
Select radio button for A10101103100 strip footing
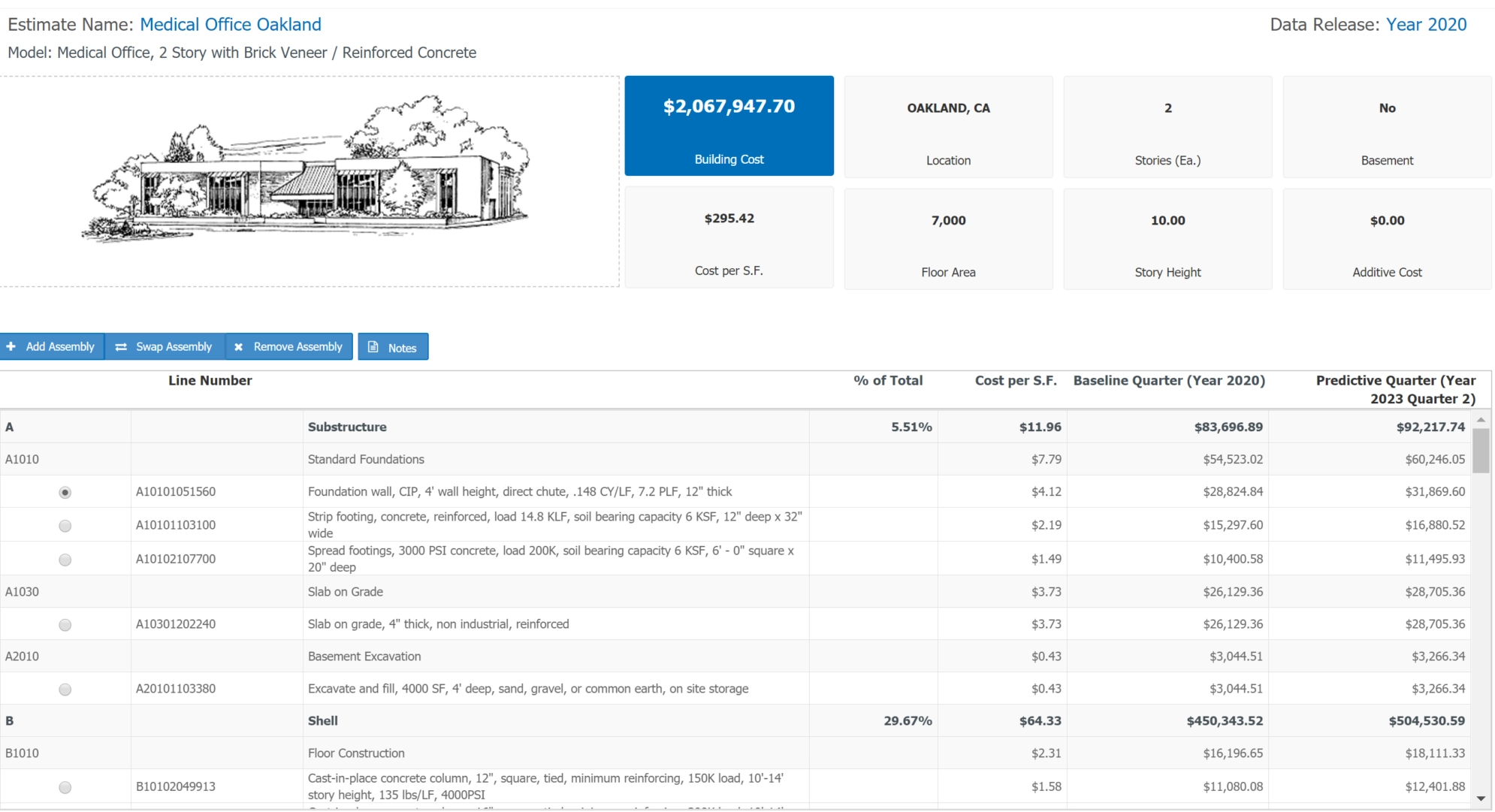tap(65, 524)
